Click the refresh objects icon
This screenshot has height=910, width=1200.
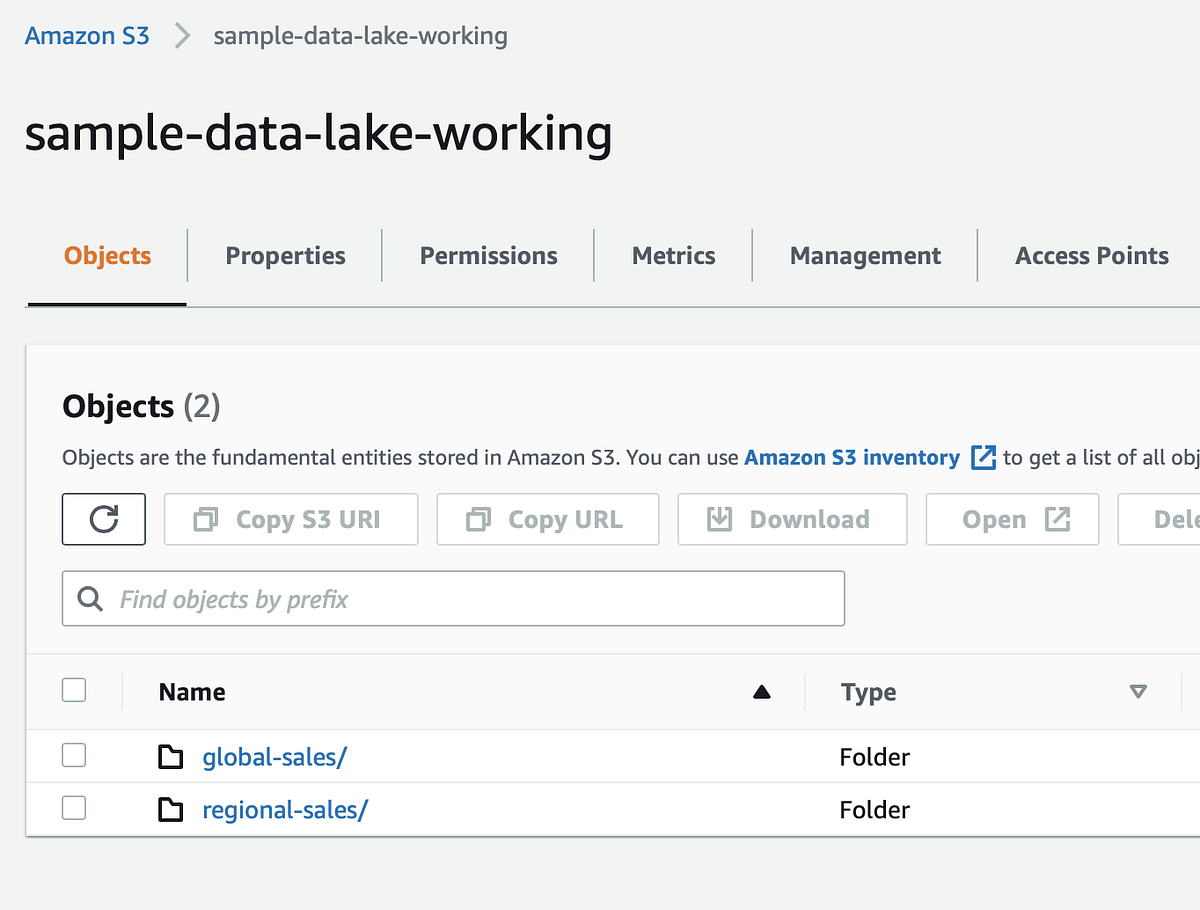point(103,519)
